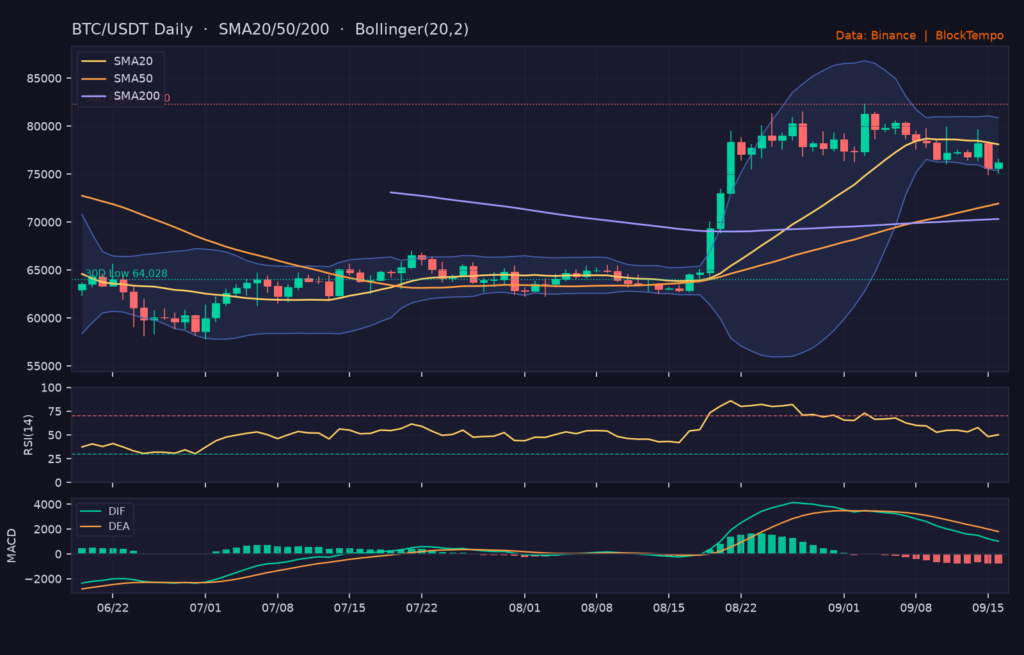The width and height of the screenshot is (1024, 655).
Task: Click the 08/22 date label
Action: tap(741, 608)
